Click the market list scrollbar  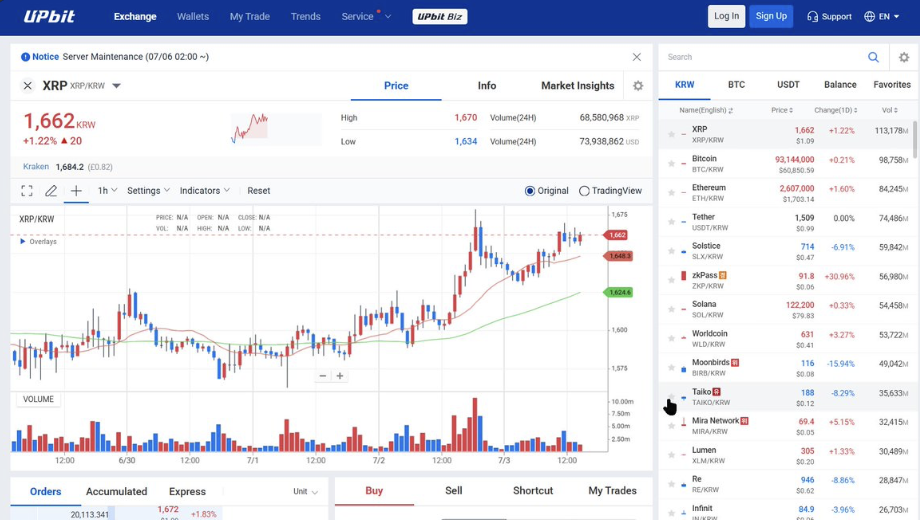pyautogui.click(x=915, y=139)
